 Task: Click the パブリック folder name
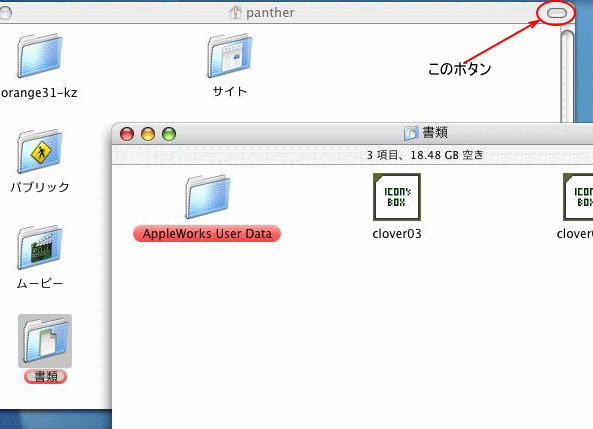coord(40,187)
